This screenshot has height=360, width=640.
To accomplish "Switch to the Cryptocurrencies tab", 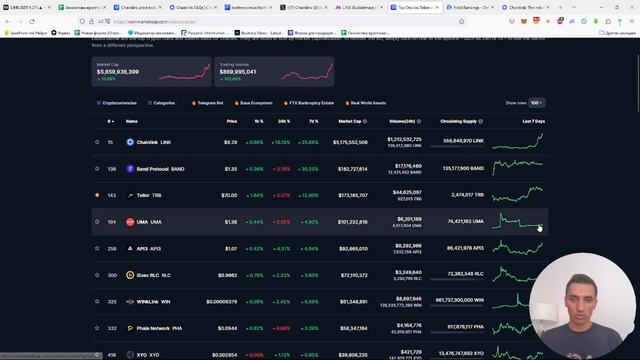I will [x=117, y=103].
